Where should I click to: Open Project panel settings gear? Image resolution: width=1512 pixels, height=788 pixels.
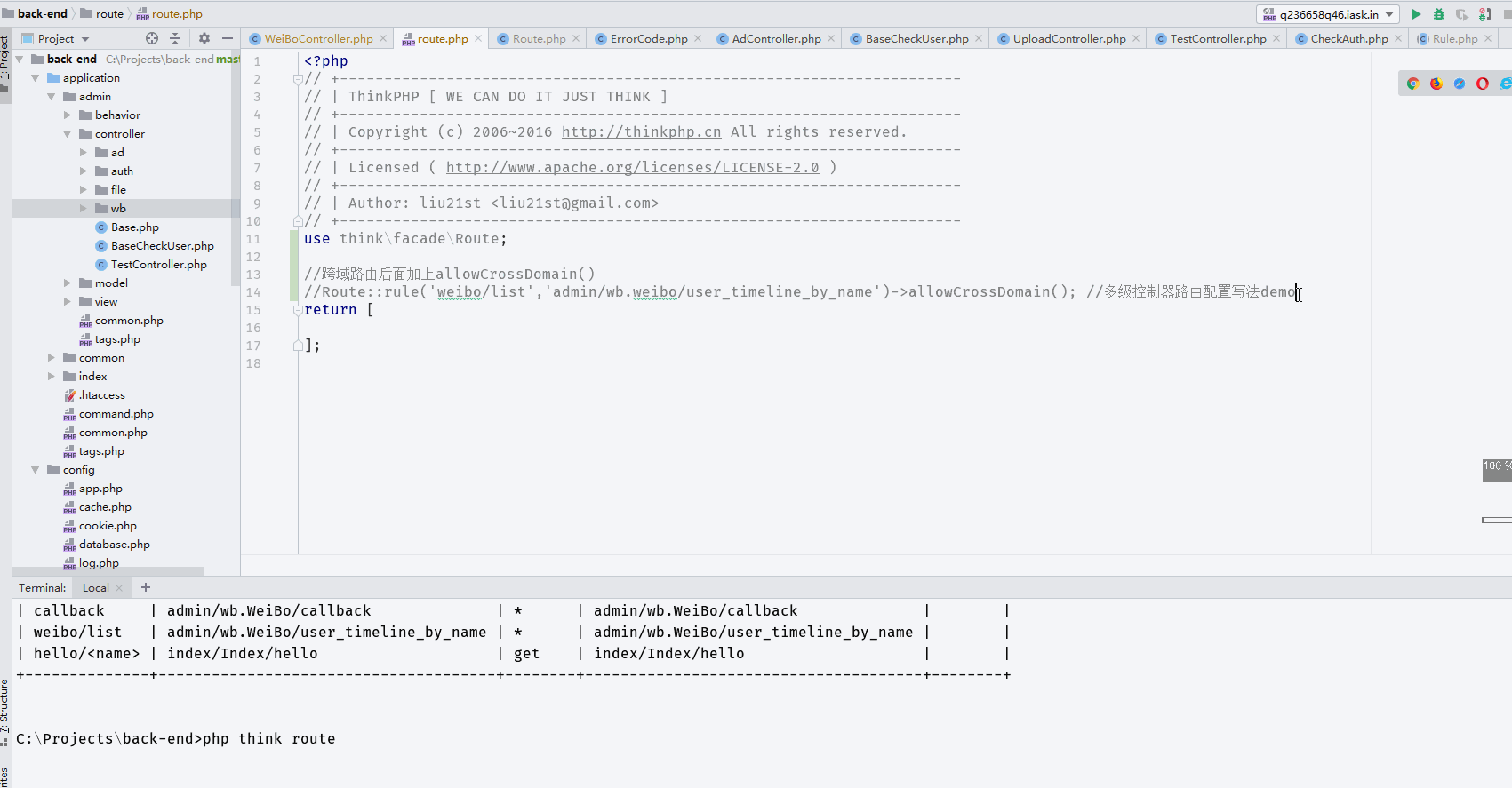(x=204, y=38)
